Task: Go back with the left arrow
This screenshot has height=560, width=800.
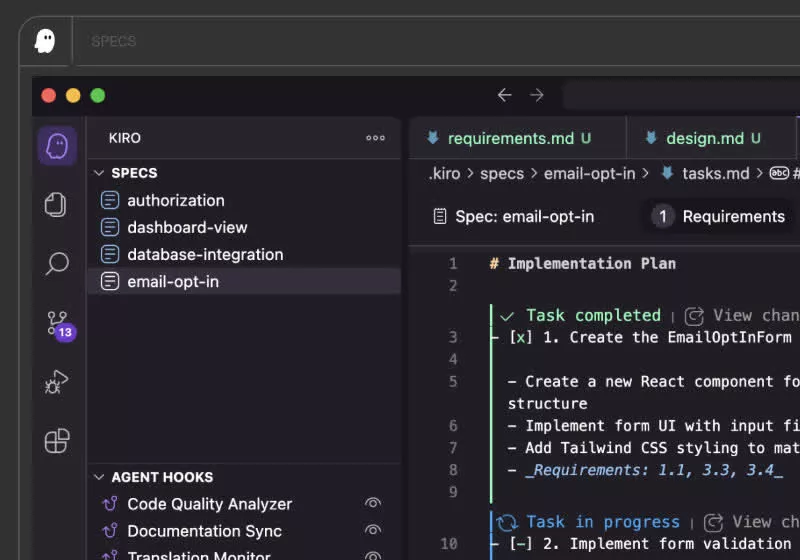Action: [x=504, y=95]
